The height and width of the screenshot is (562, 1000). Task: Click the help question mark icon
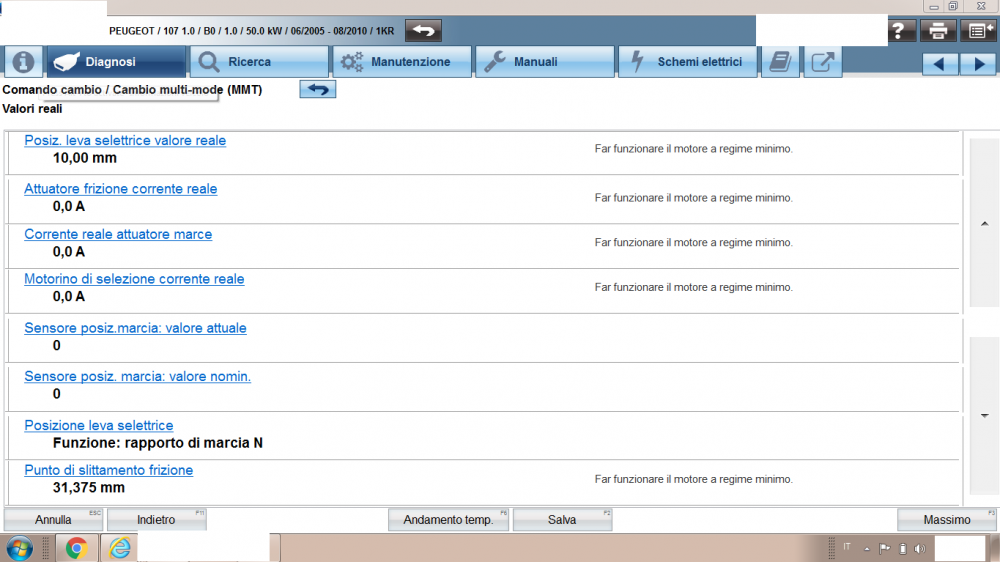902,31
